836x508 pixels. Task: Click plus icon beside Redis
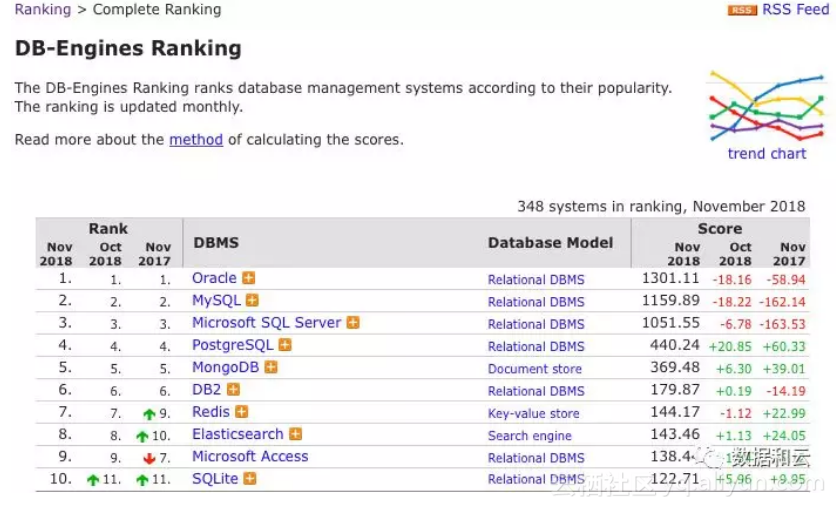[x=242, y=412]
